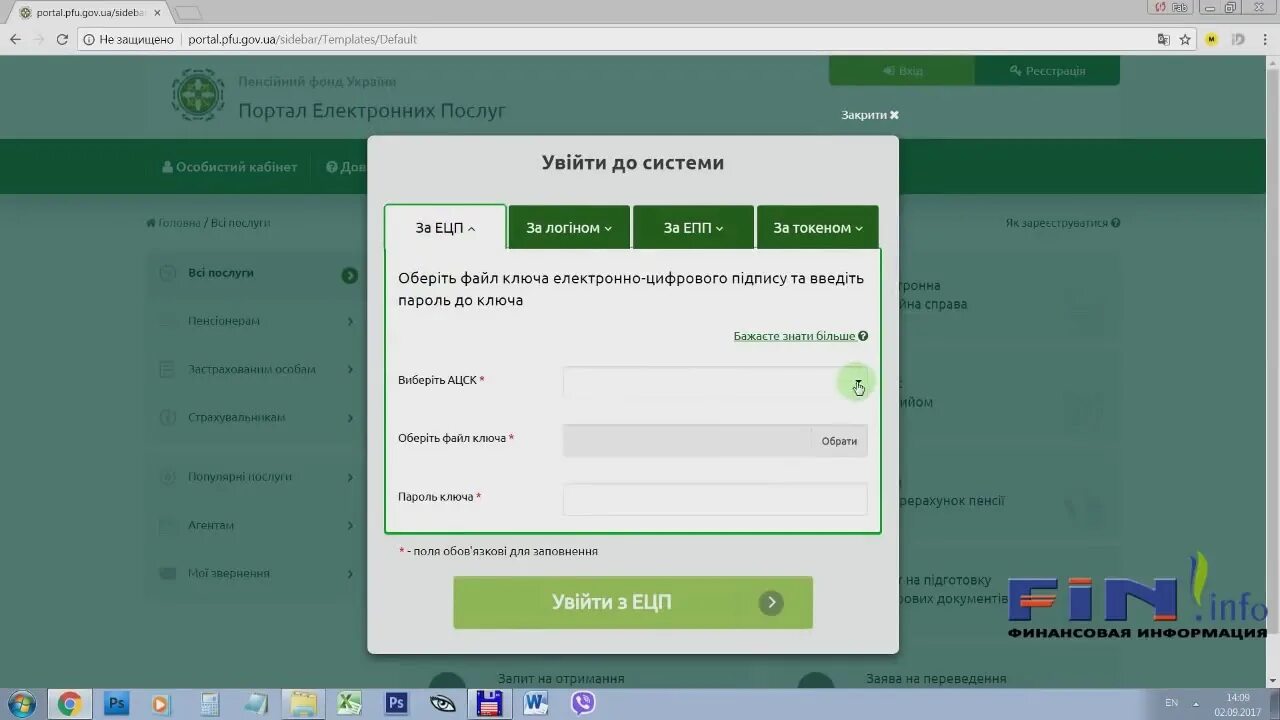The width and height of the screenshot is (1280, 720).
Task: Submit with Увійти з ЕЦП button
Action: tap(633, 602)
